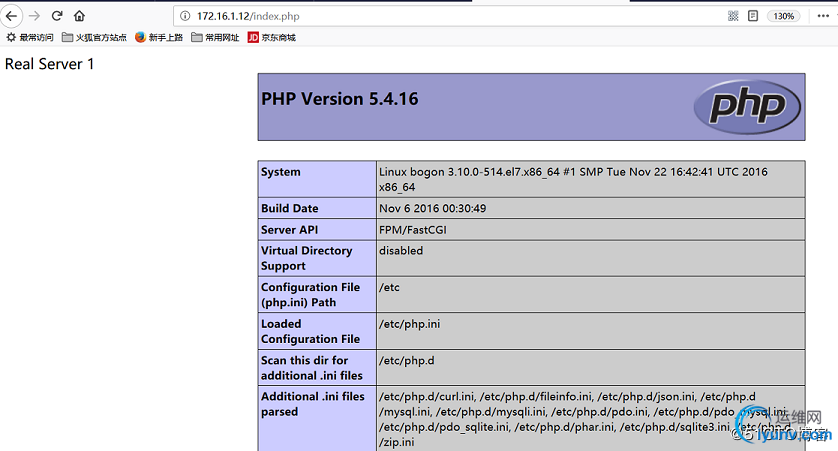Open page actions three-dots menu
838x451 pixels.
click(824, 16)
